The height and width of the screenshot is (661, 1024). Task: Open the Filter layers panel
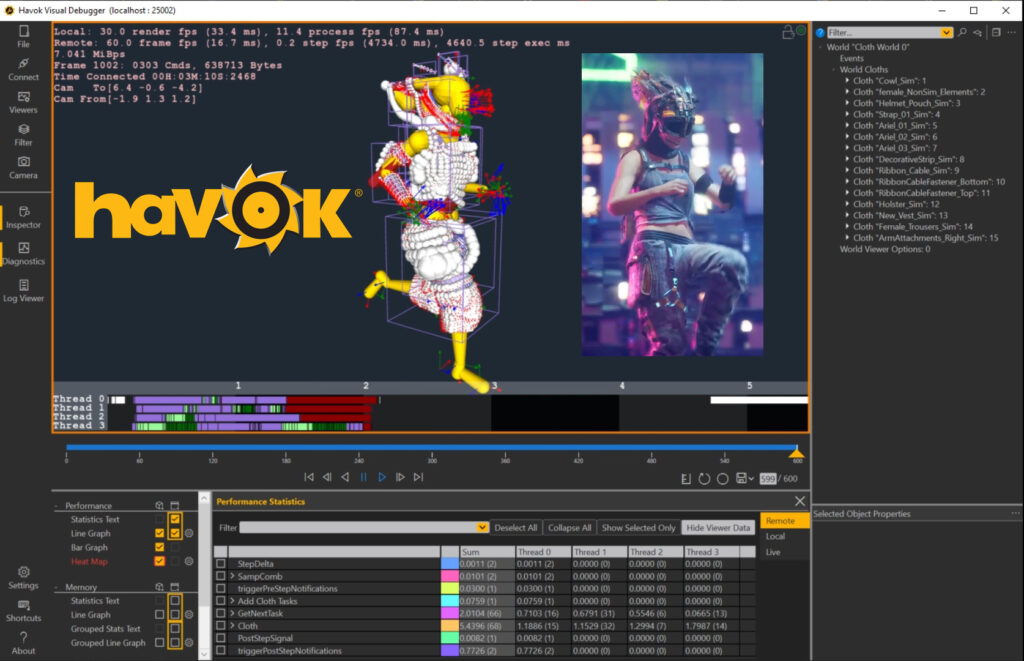point(24,135)
